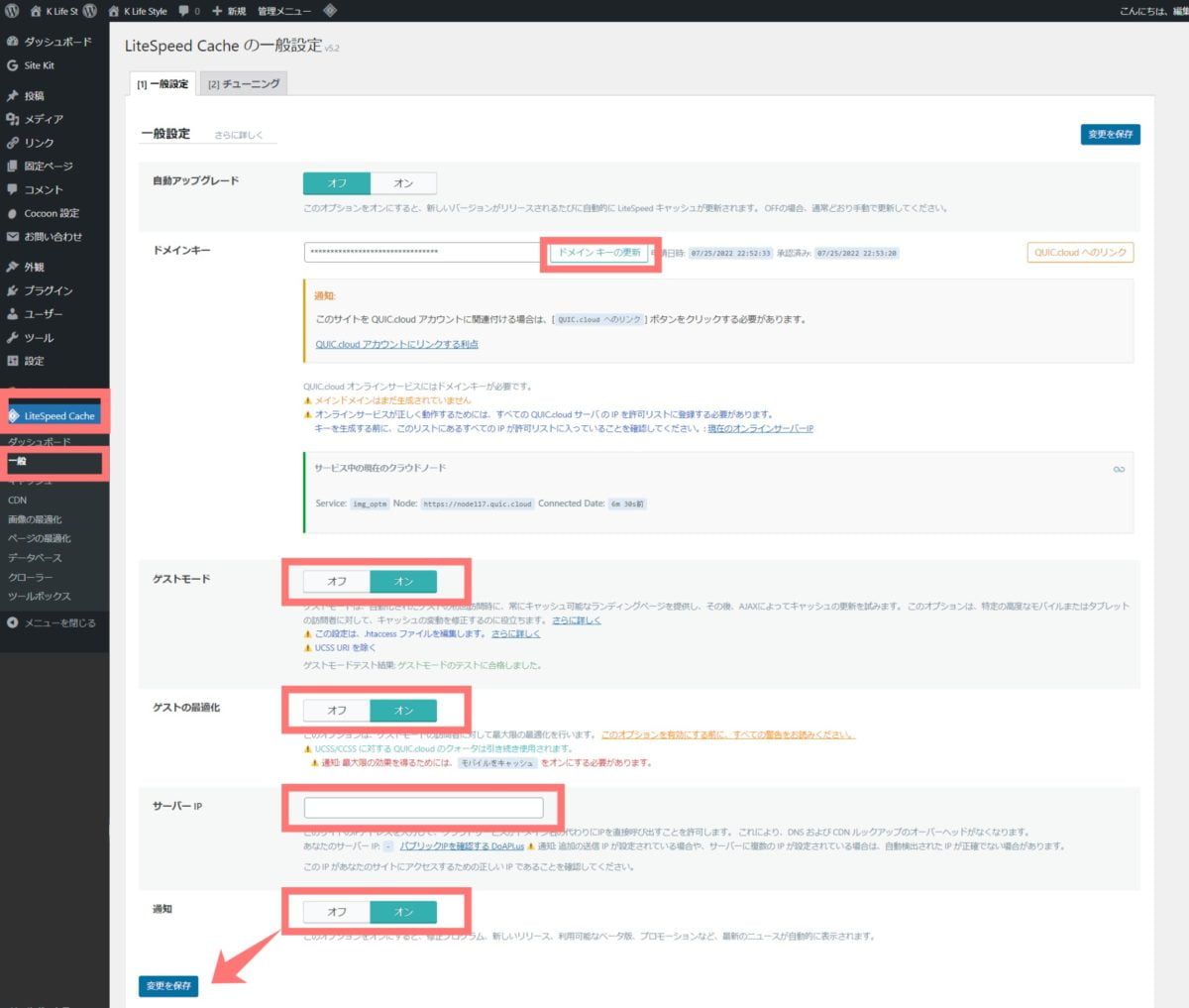This screenshot has height=1008, width=1189.
Task: Switch to the チューニング tab
Action: [x=244, y=84]
